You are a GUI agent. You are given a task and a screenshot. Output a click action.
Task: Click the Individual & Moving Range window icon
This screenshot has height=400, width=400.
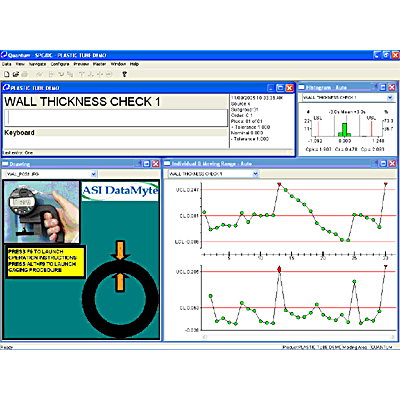(167, 163)
